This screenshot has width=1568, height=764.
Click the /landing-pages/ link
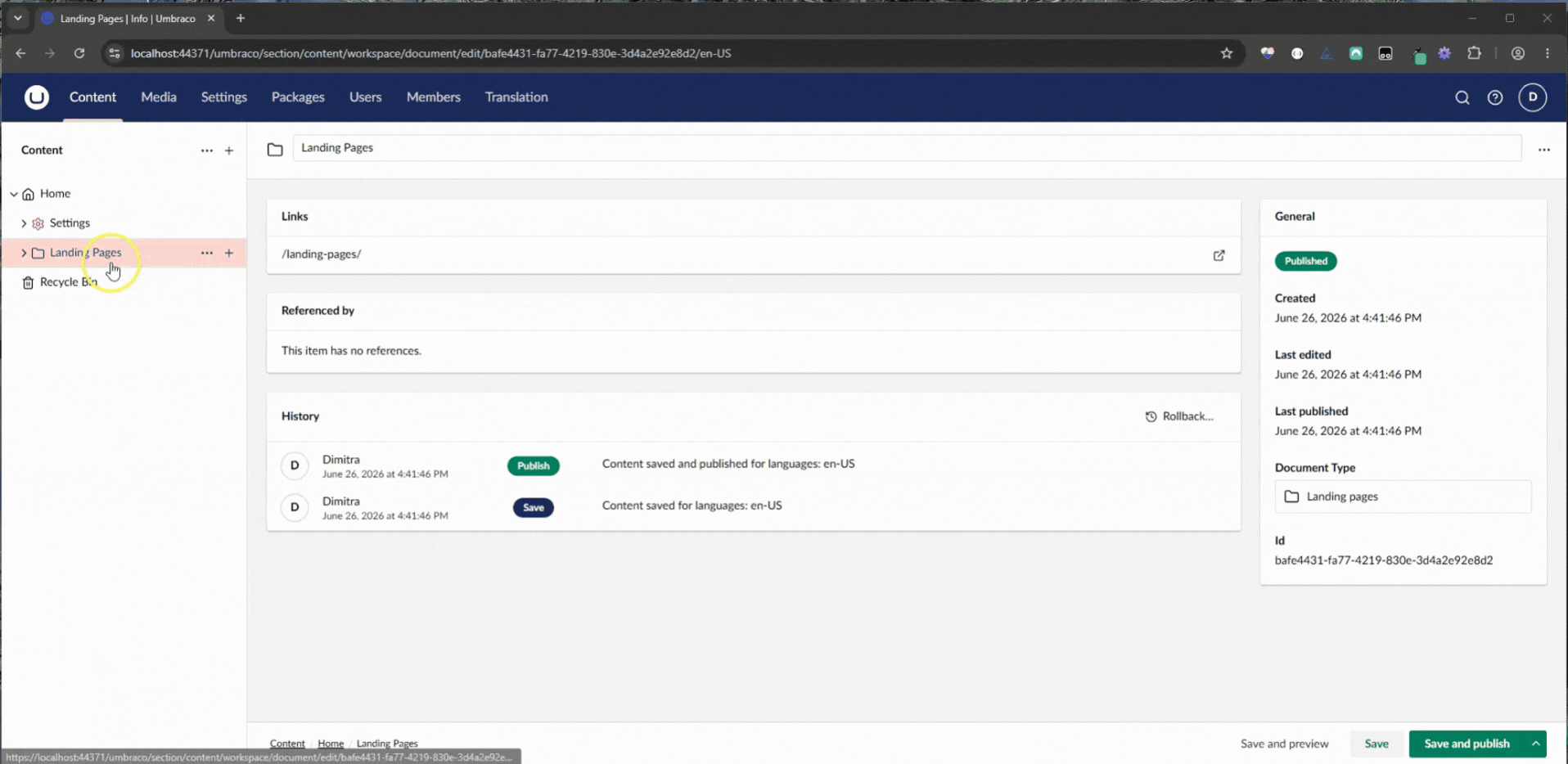coord(321,254)
